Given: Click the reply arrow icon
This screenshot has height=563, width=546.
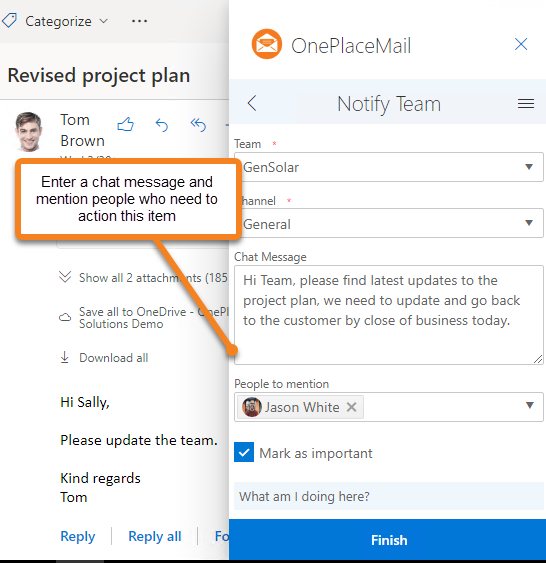Looking at the screenshot, I should 162,125.
